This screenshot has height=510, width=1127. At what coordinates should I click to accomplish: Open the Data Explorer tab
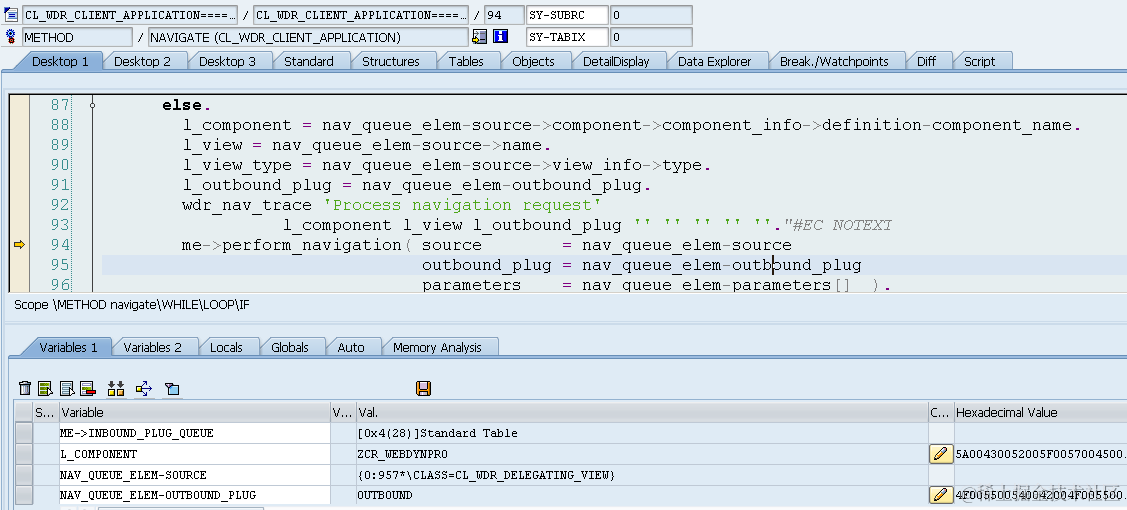point(714,62)
